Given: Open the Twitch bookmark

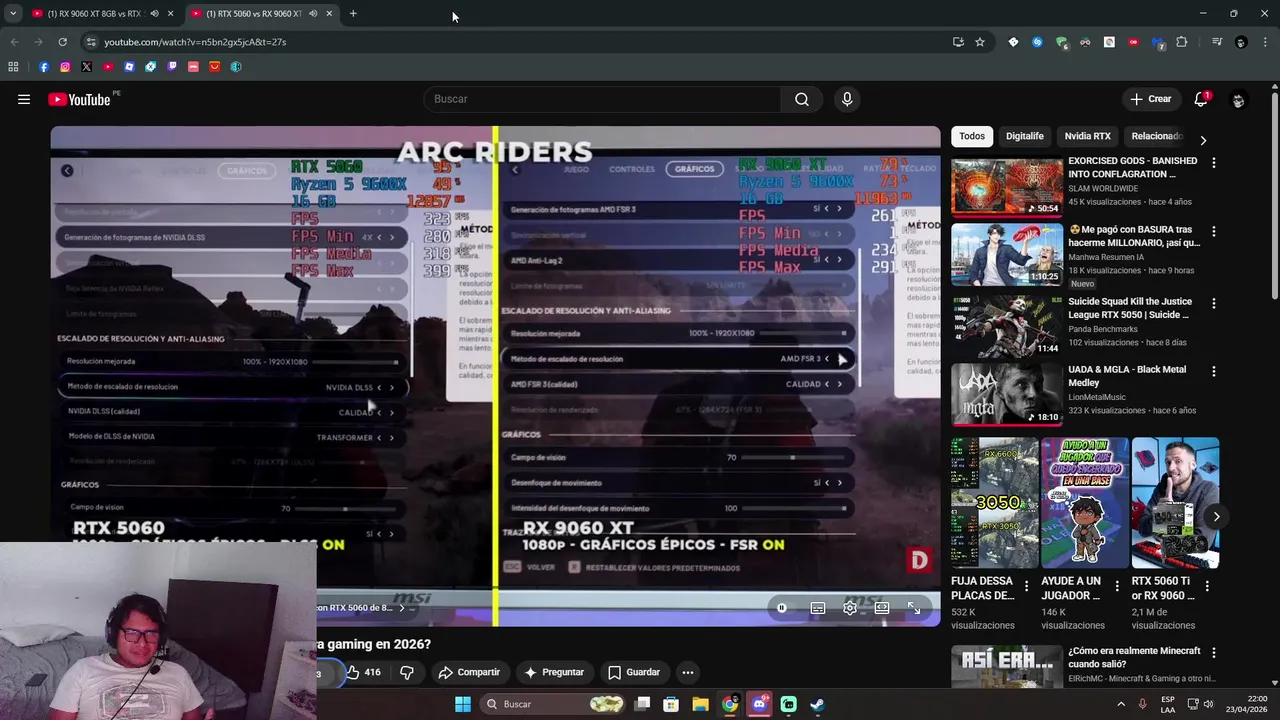Looking at the screenshot, I should click(x=172, y=67).
